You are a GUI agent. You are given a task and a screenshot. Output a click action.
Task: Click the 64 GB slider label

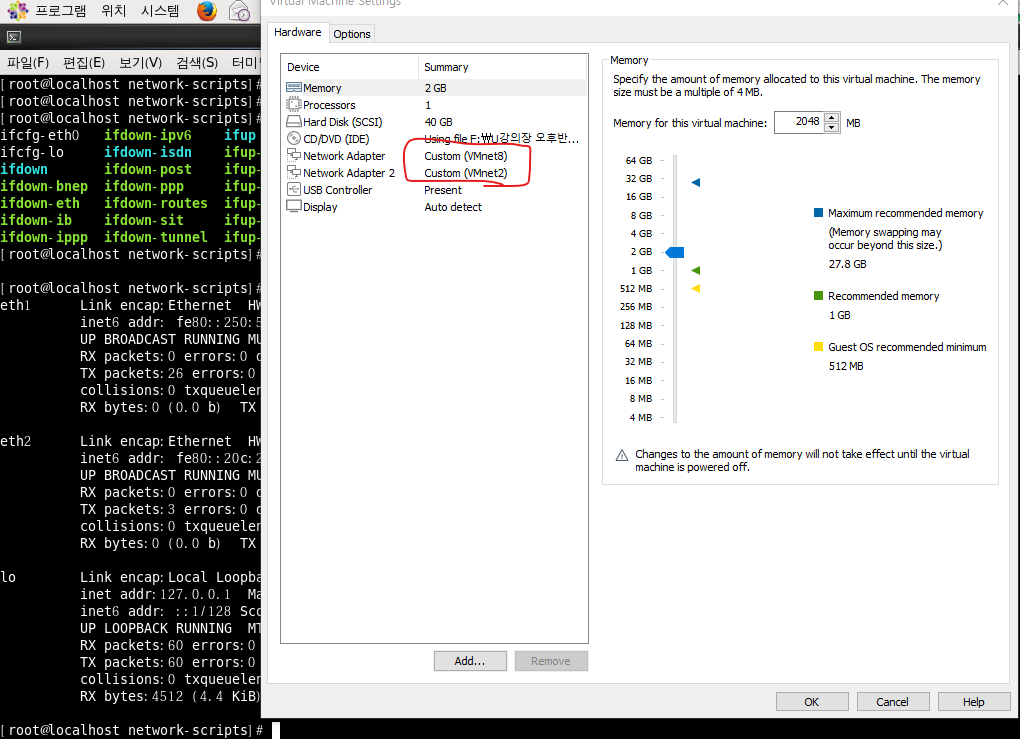click(638, 160)
